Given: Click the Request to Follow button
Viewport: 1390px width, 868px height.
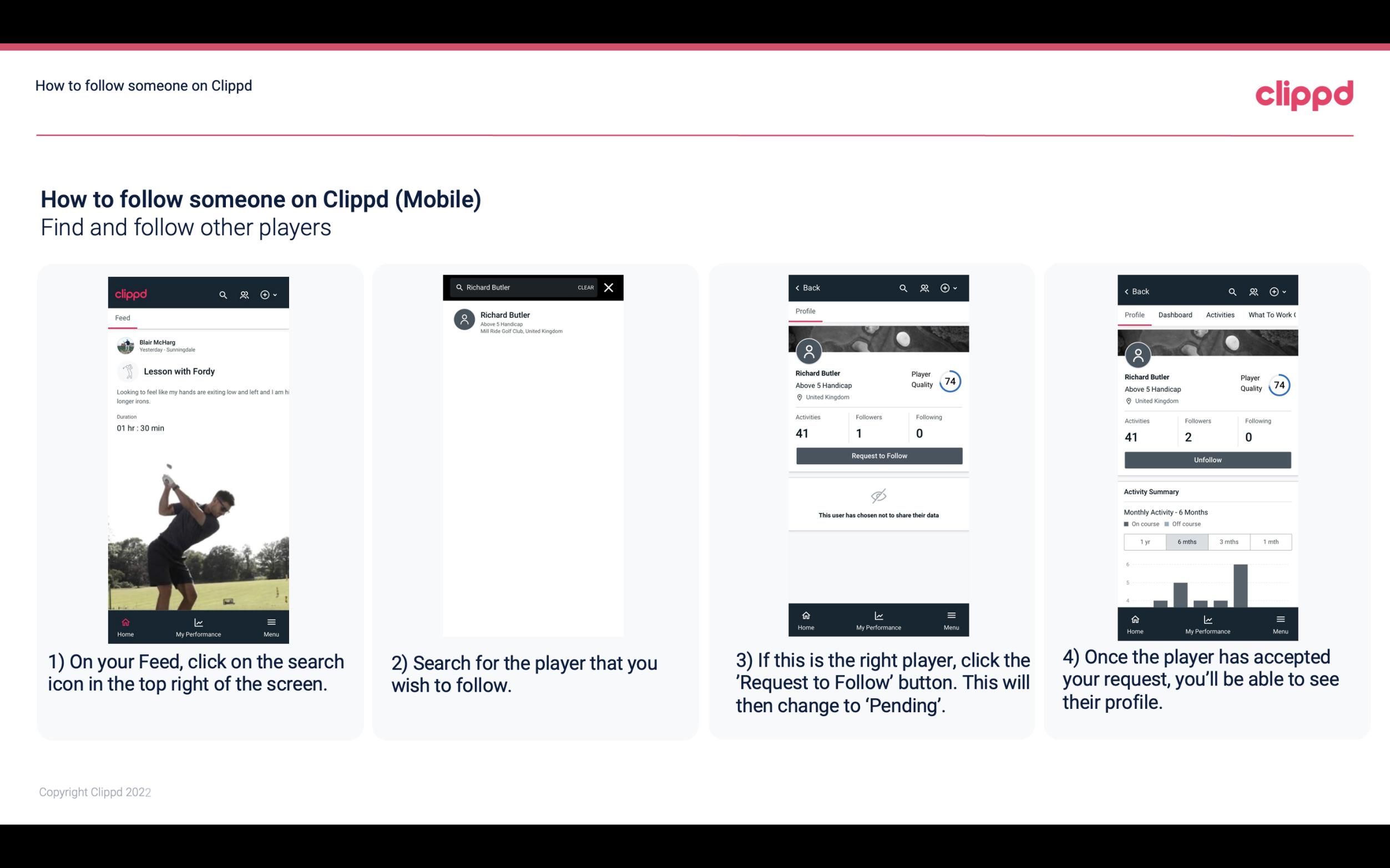Looking at the screenshot, I should (x=877, y=455).
